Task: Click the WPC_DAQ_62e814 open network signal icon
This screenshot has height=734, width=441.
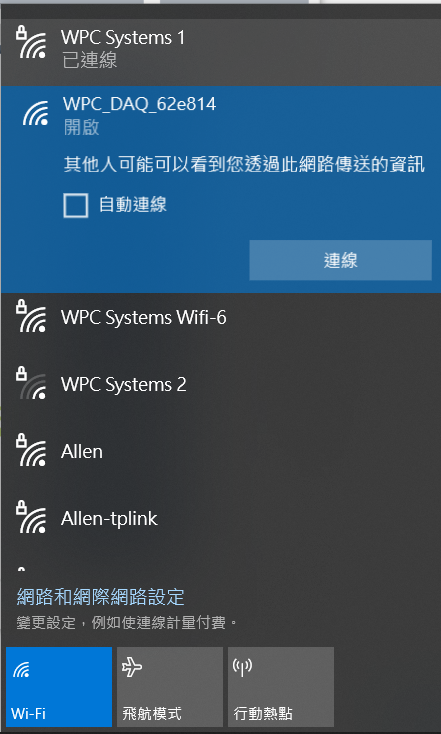Action: click(36, 113)
